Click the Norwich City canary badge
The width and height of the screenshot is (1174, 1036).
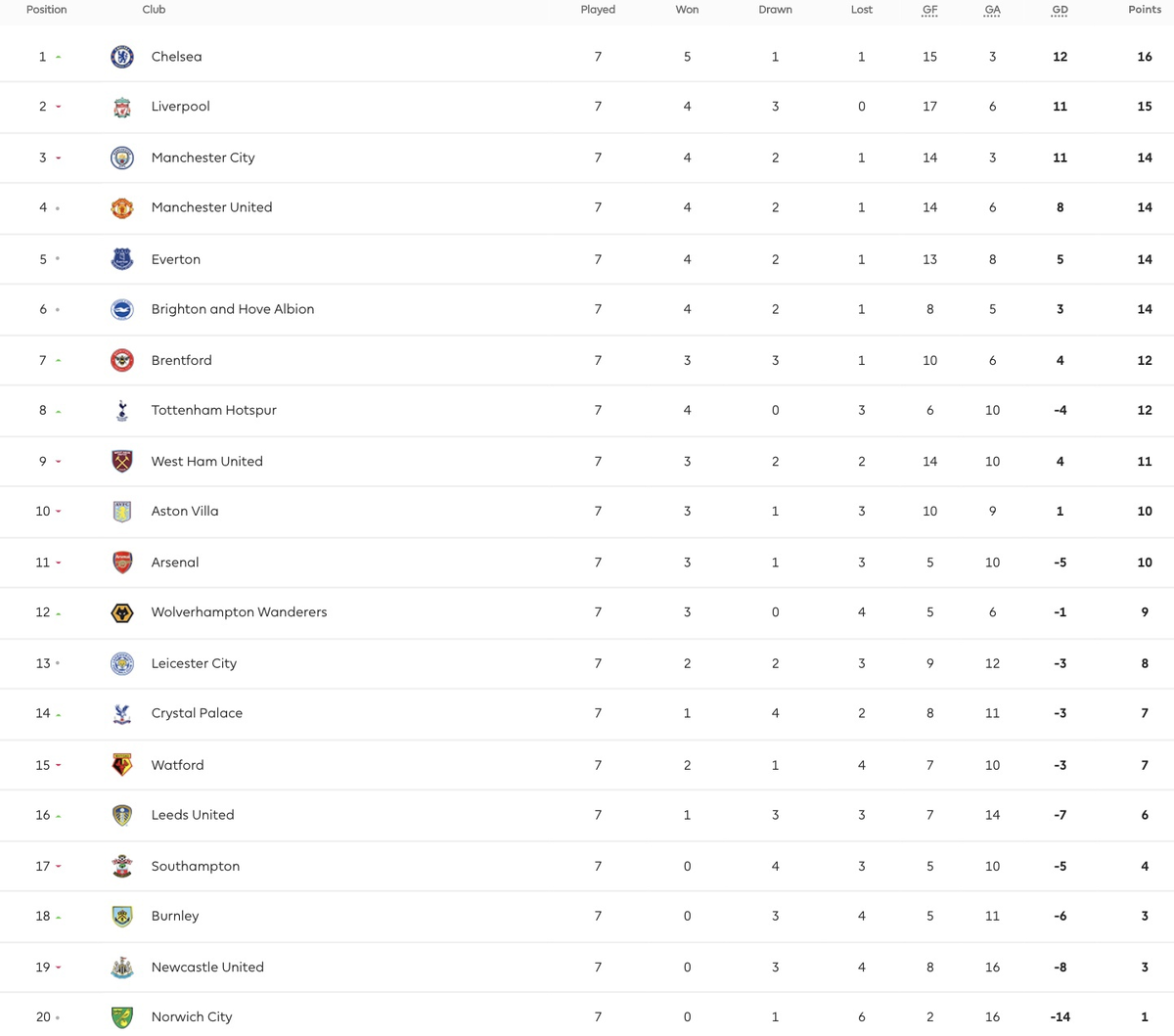[x=121, y=1017]
